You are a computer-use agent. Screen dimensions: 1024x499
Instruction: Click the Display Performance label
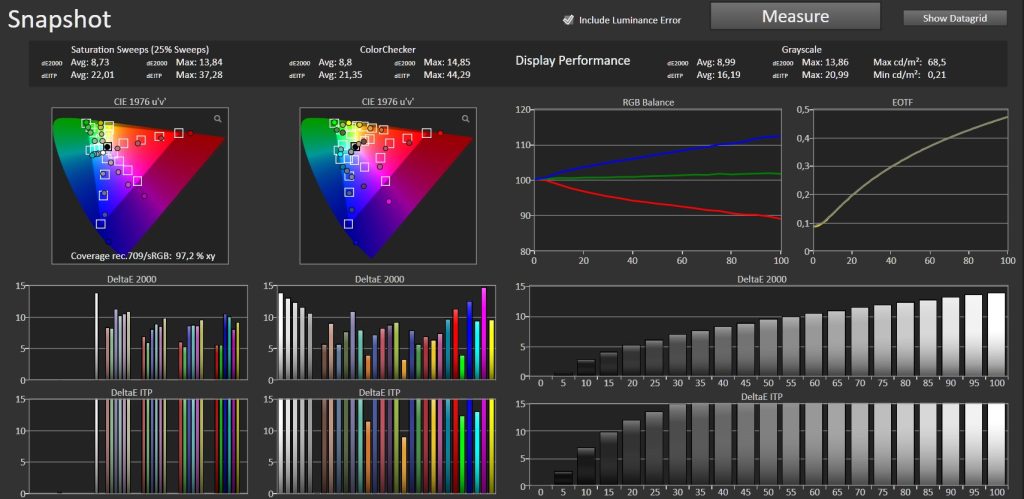572,61
